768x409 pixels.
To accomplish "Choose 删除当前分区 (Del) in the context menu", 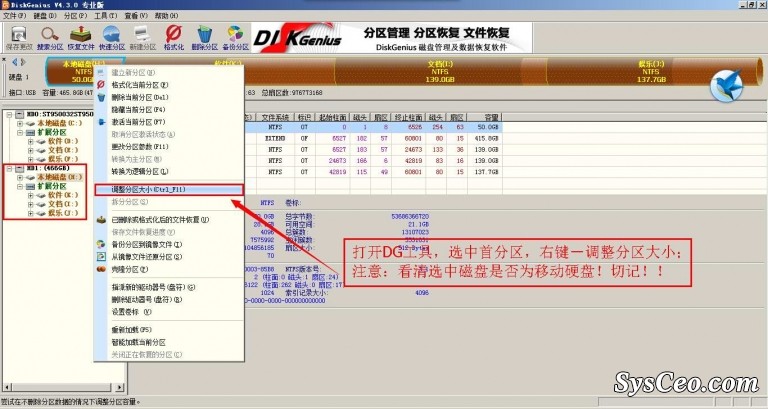I will [x=169, y=97].
